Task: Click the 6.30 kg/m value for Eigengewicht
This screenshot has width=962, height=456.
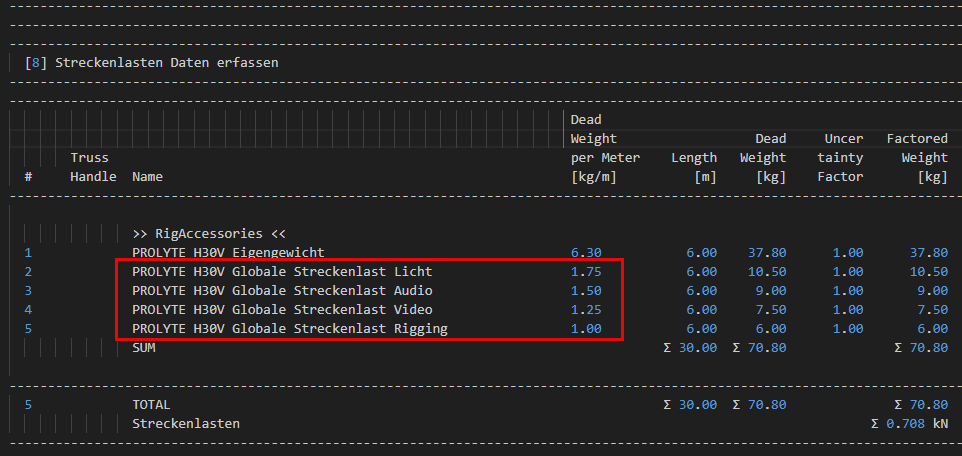Action: pos(585,253)
